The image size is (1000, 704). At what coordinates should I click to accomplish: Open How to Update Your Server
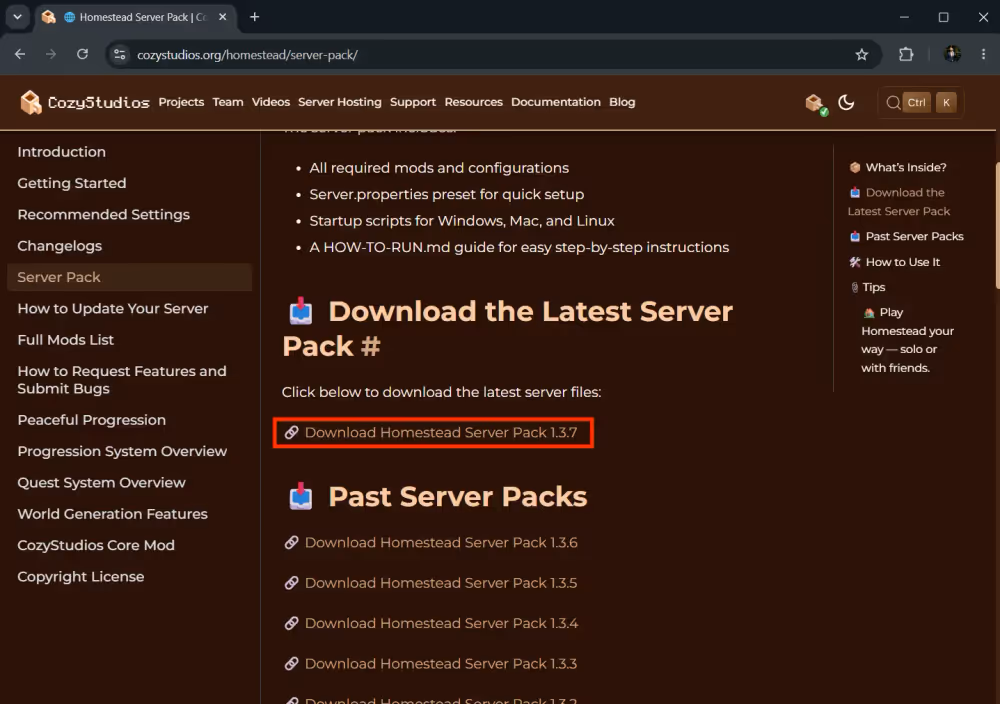[113, 309]
